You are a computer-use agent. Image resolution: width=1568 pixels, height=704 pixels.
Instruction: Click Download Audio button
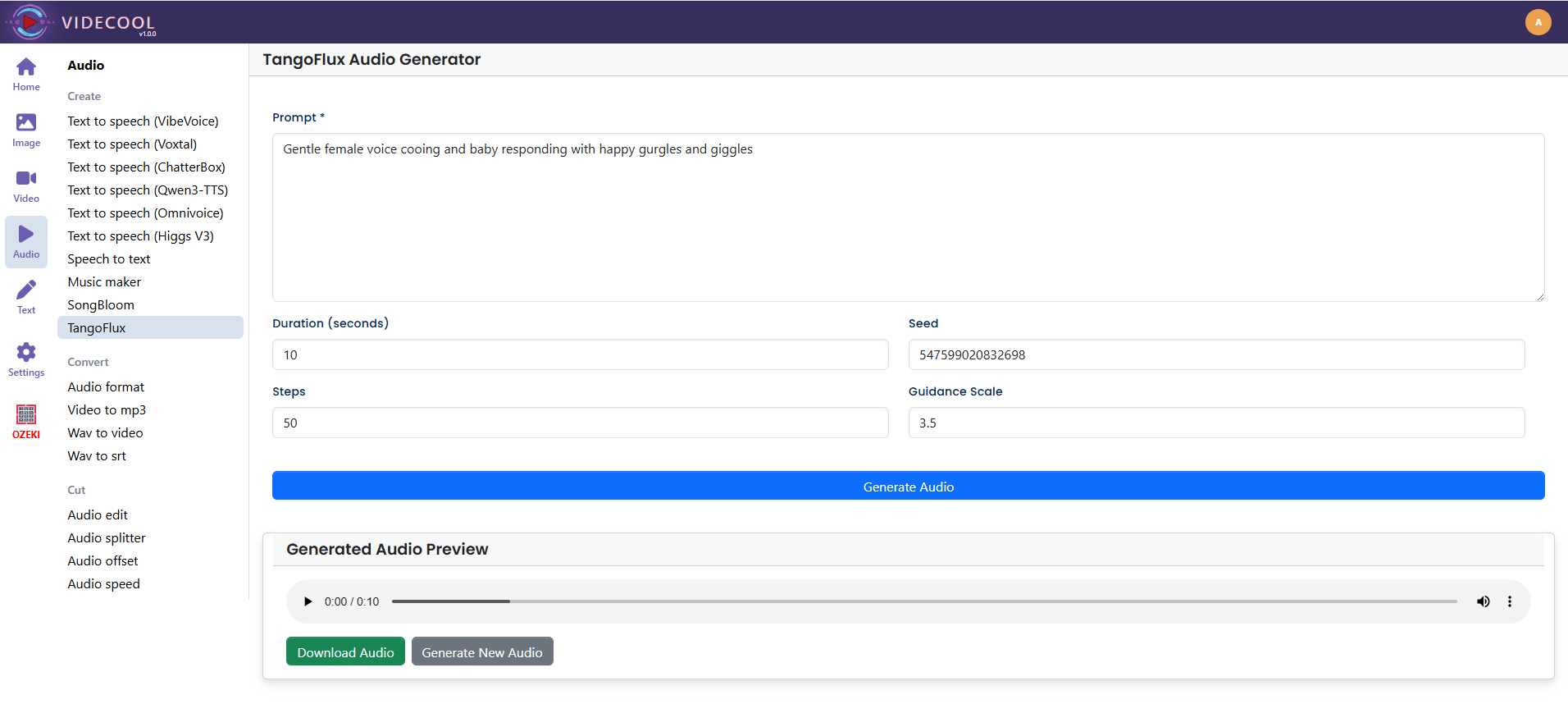click(x=345, y=651)
